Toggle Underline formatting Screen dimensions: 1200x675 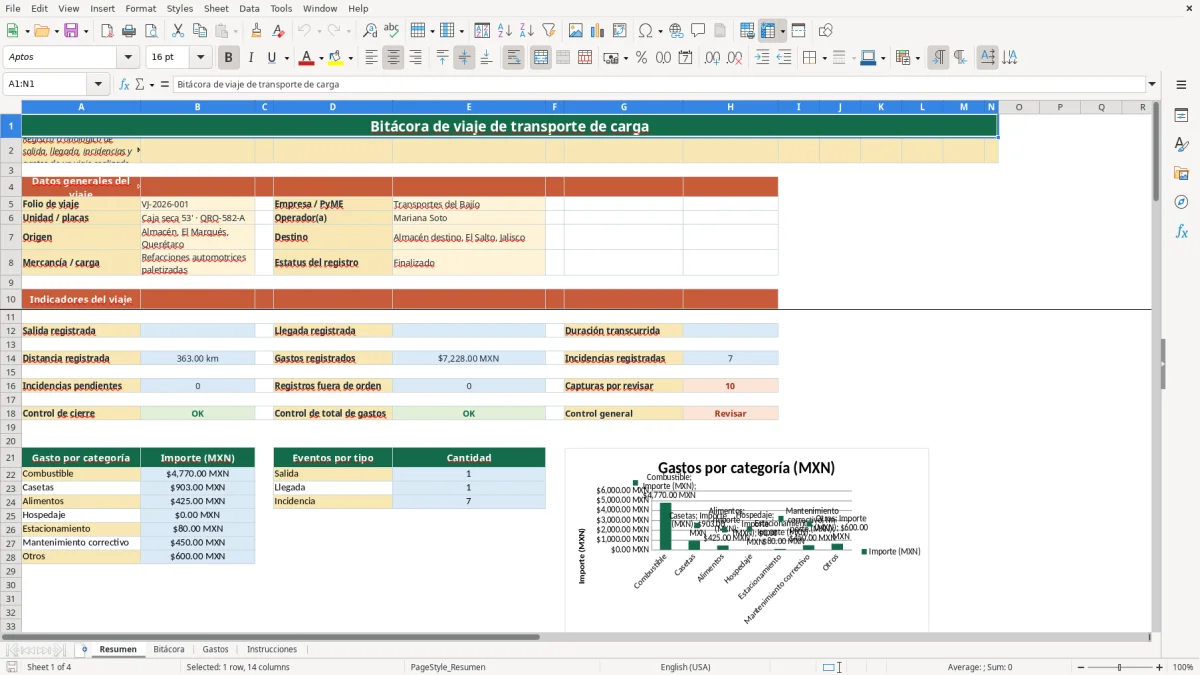(x=272, y=58)
